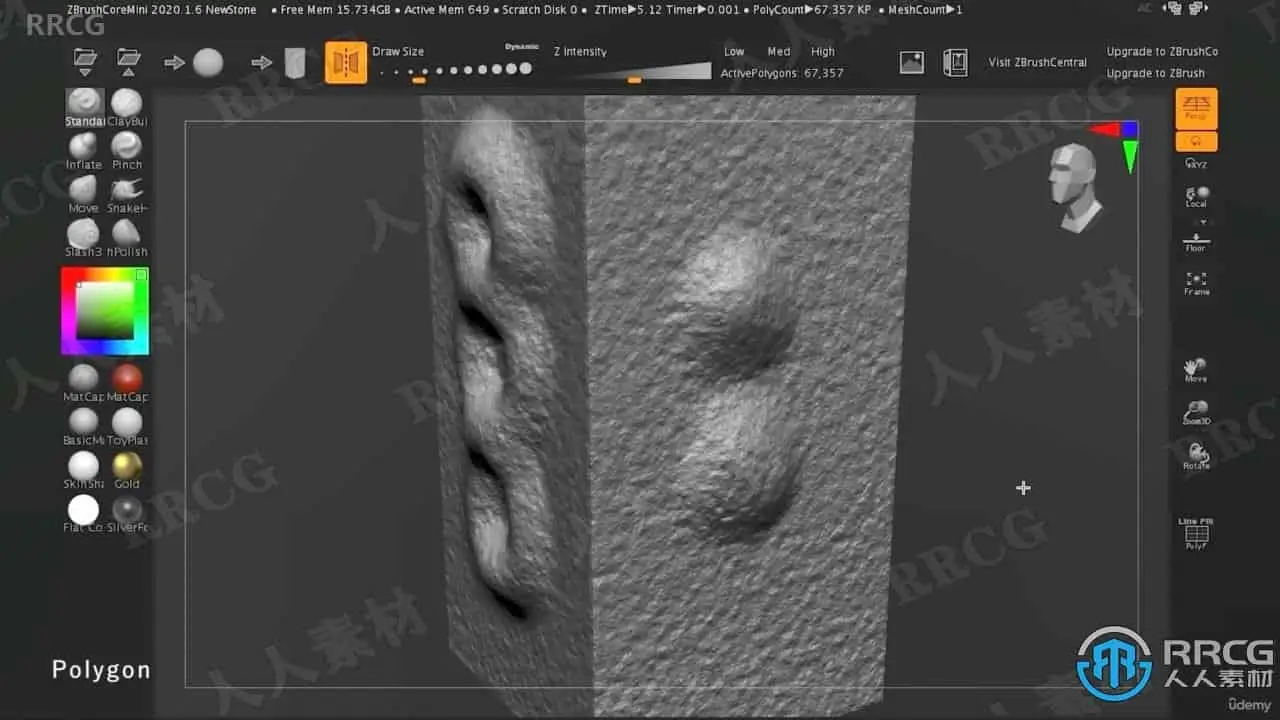The width and height of the screenshot is (1280, 720).
Task: Select the Pinch brush
Action: coord(127,151)
